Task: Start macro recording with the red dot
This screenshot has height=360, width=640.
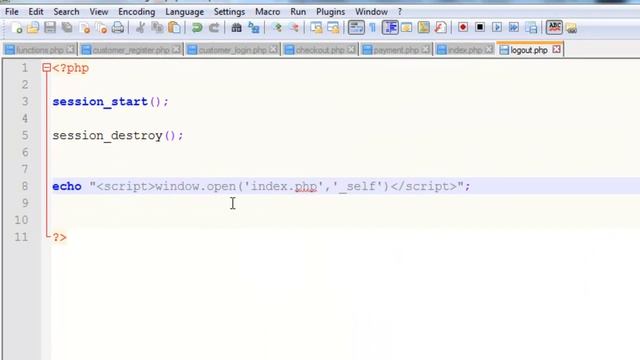Action: 463,27
